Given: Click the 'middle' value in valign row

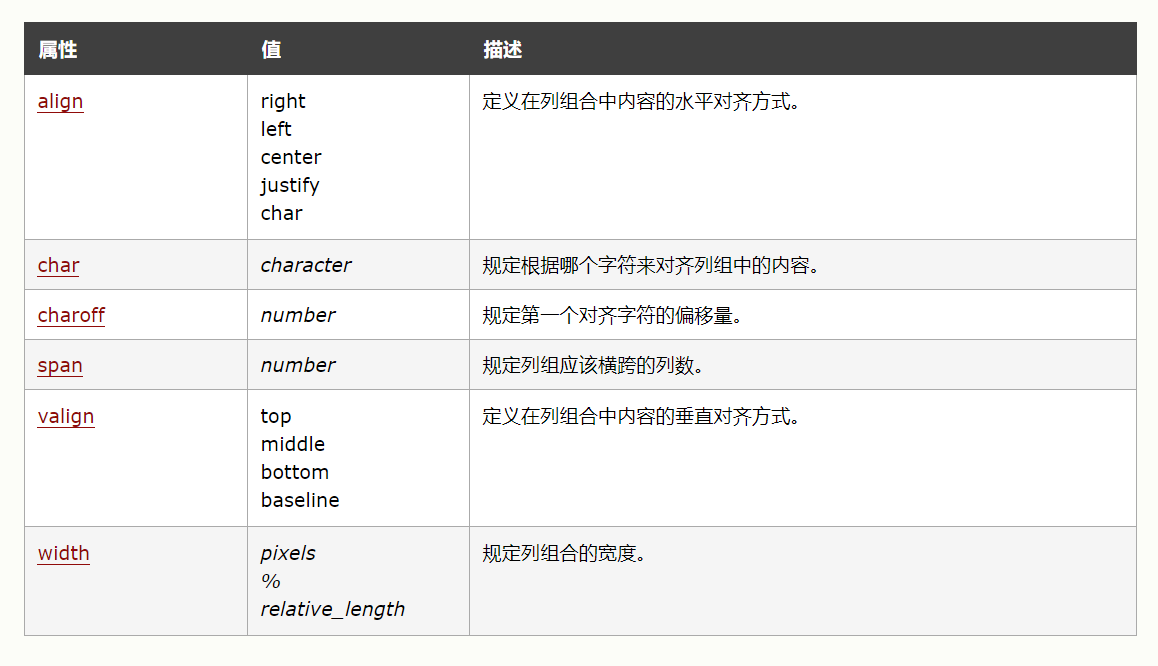Looking at the screenshot, I should [x=293, y=444].
